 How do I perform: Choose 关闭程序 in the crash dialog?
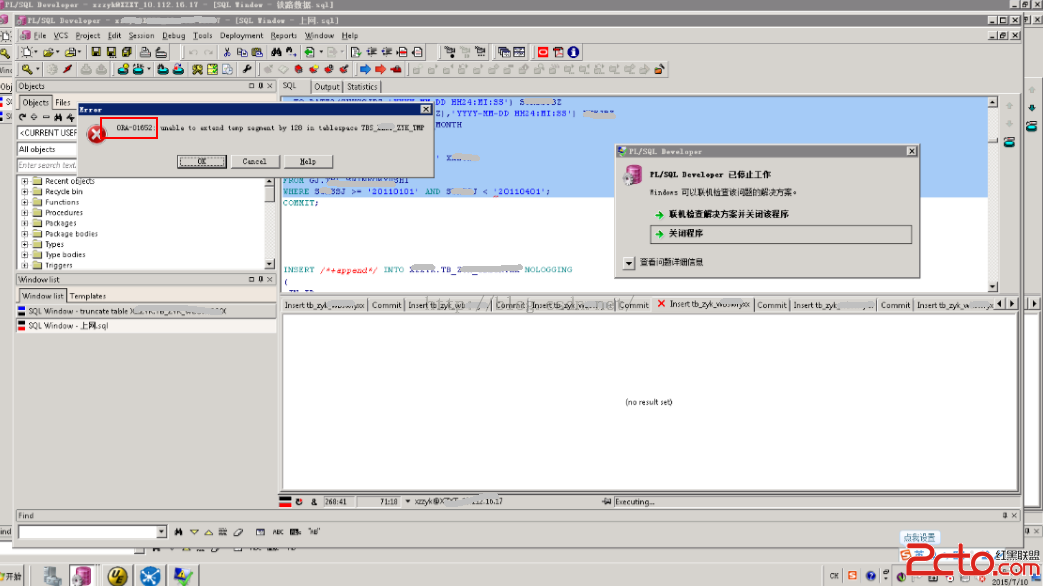pos(780,234)
